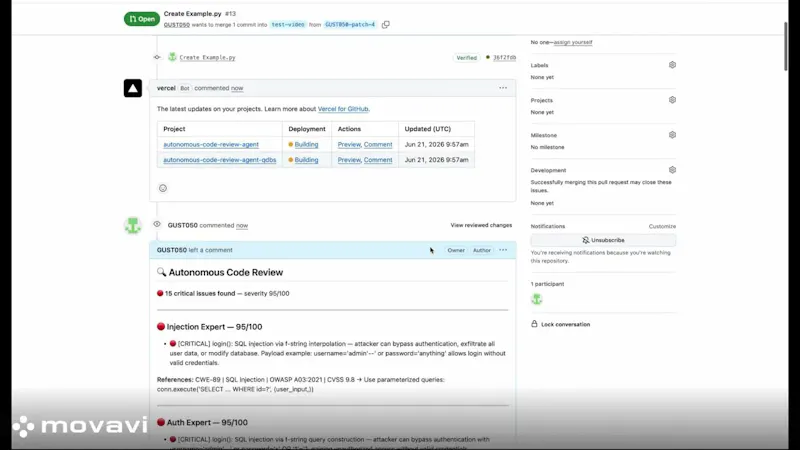Viewport: 800px width, 450px height.
Task: Click the participant avatar in the sidebar
Action: [537, 299]
